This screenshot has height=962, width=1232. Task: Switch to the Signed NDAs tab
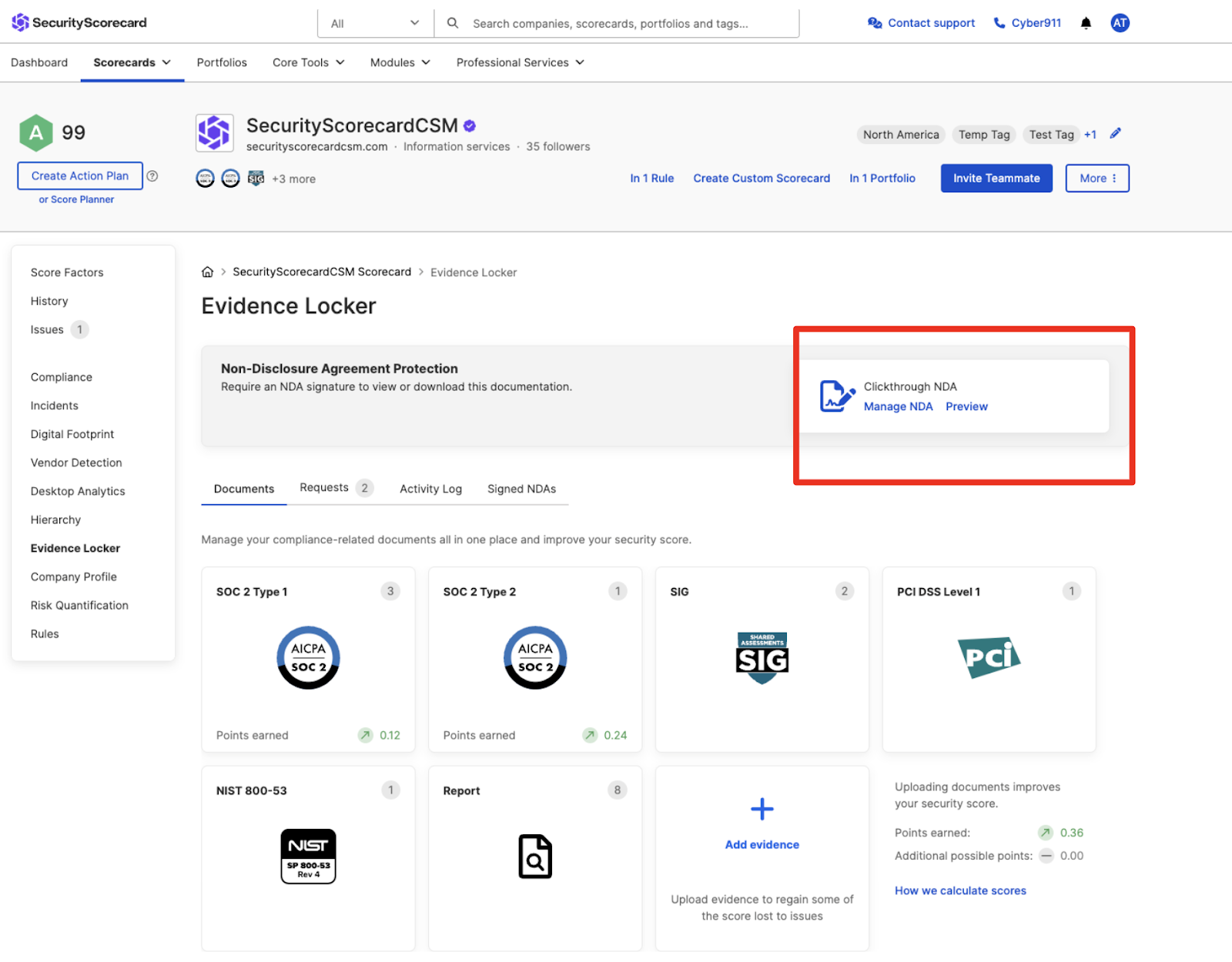tap(521, 489)
